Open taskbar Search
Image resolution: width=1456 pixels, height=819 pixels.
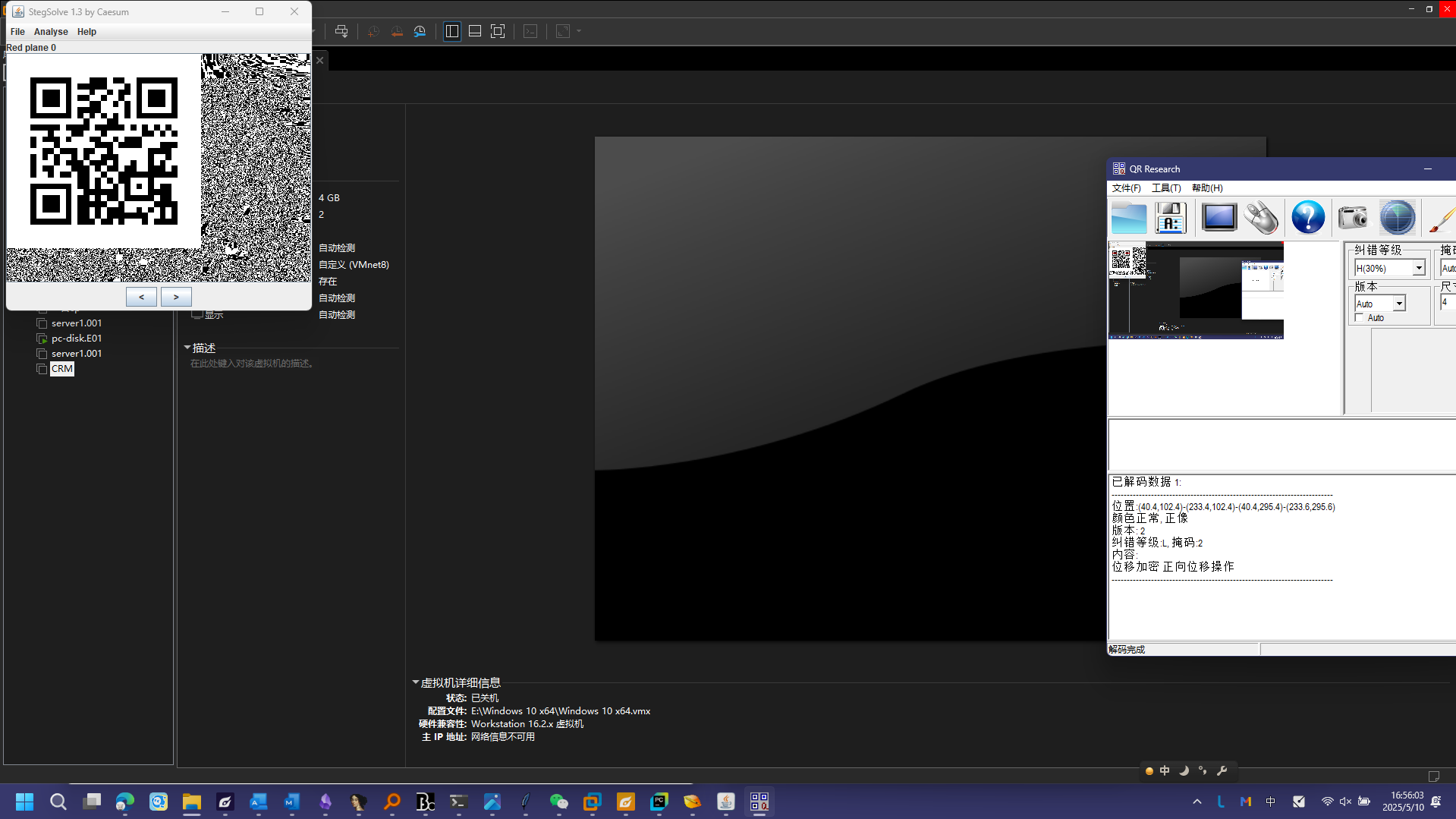(58, 802)
